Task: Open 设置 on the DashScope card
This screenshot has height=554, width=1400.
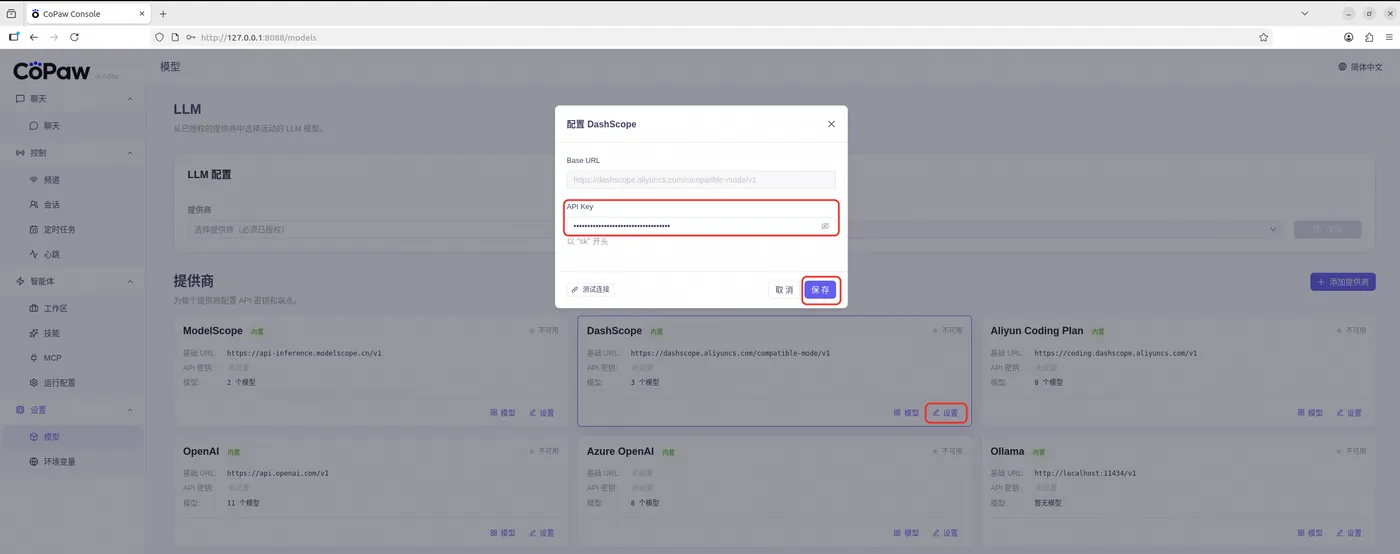Action: pos(945,412)
